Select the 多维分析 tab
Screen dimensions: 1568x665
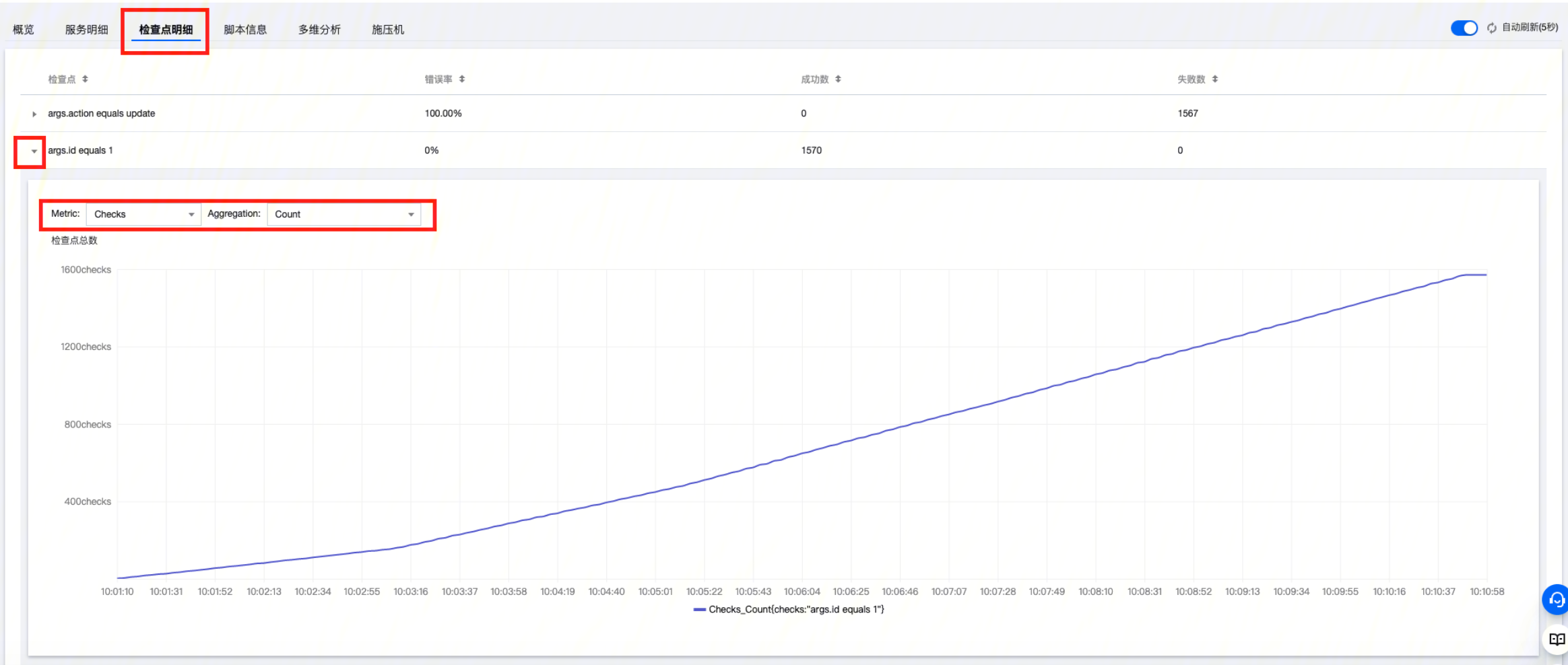(319, 30)
